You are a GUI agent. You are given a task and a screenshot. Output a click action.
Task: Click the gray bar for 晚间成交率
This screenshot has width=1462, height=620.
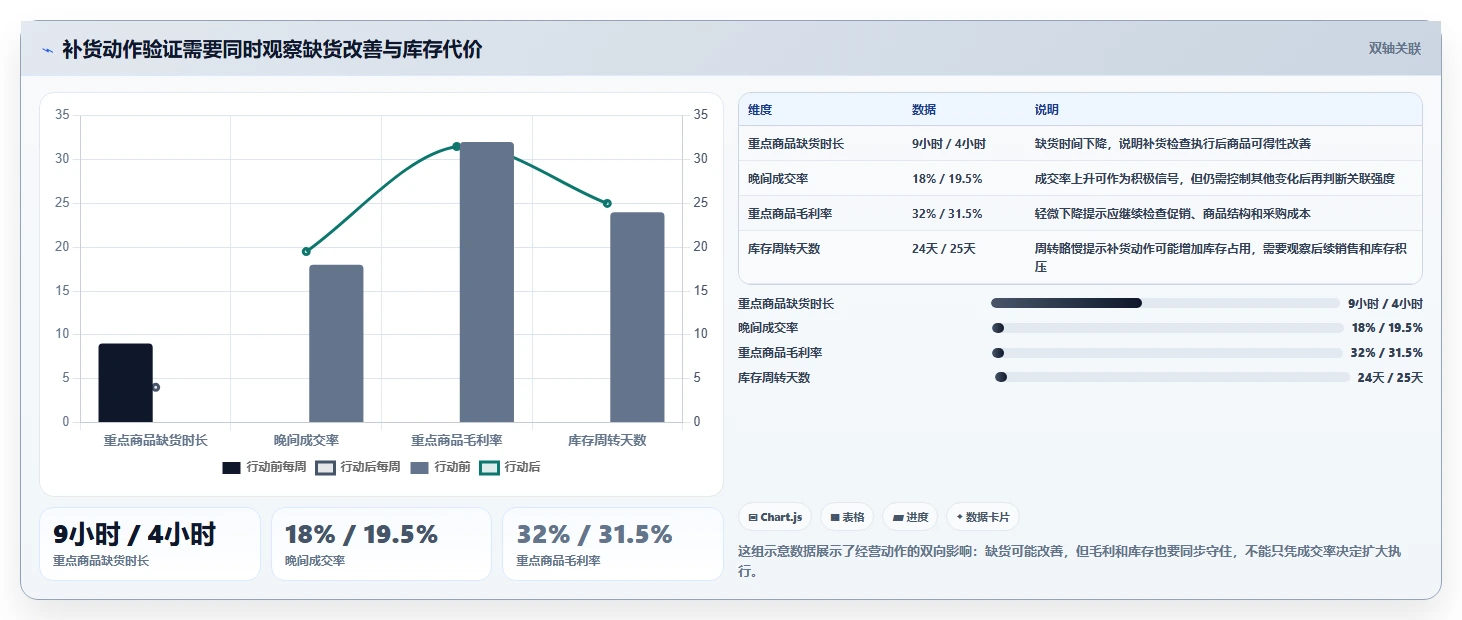[336, 343]
